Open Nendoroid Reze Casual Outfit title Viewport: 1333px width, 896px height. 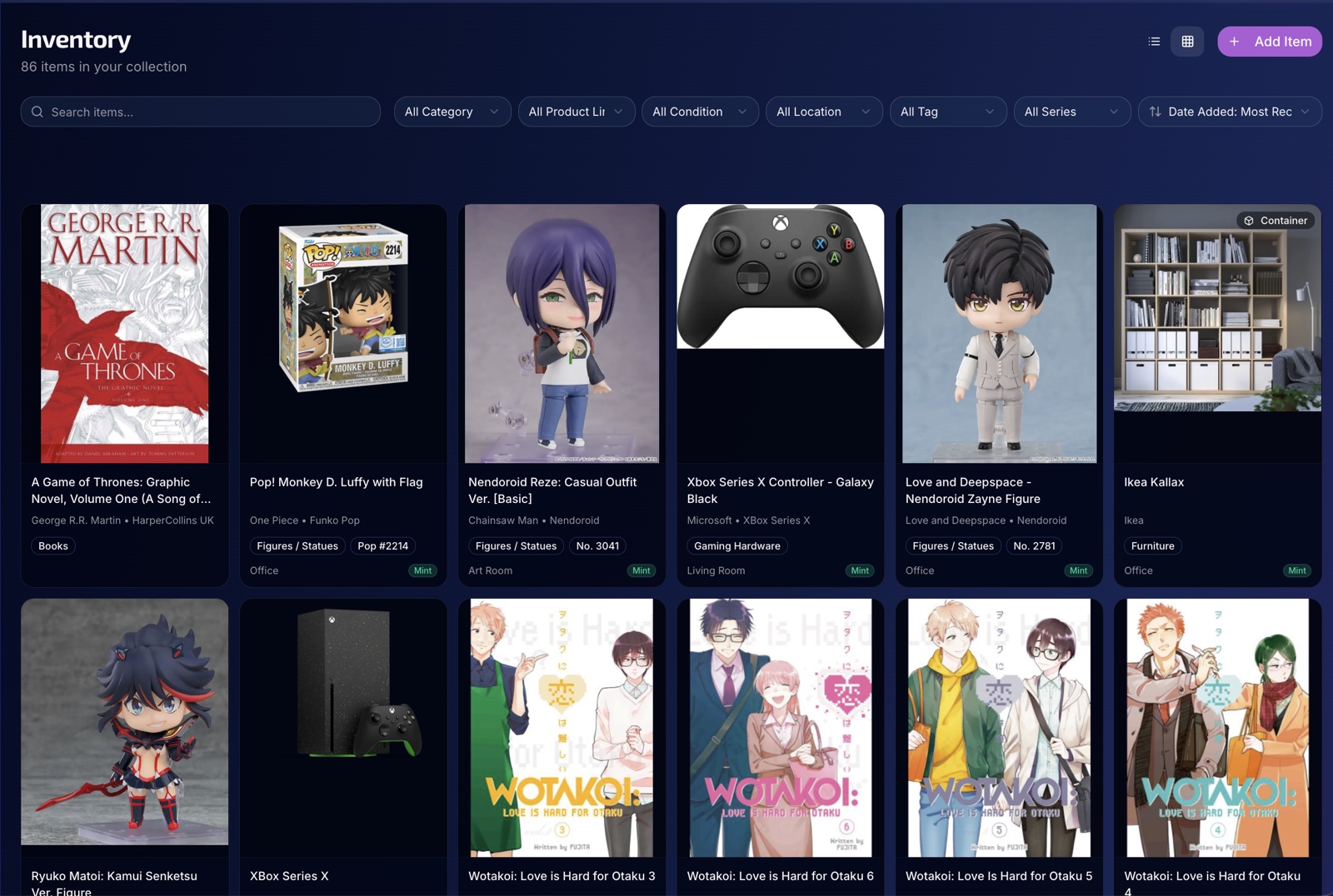coord(552,490)
